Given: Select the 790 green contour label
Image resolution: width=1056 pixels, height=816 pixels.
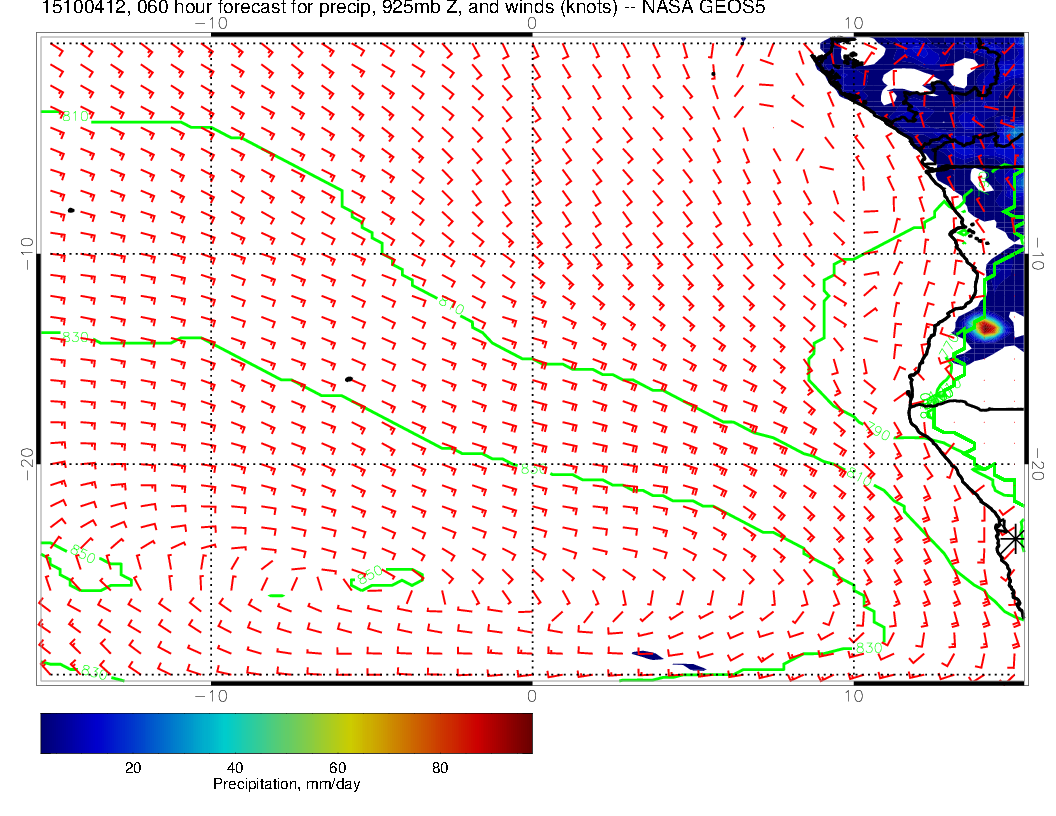Looking at the screenshot, I should tap(877, 432).
